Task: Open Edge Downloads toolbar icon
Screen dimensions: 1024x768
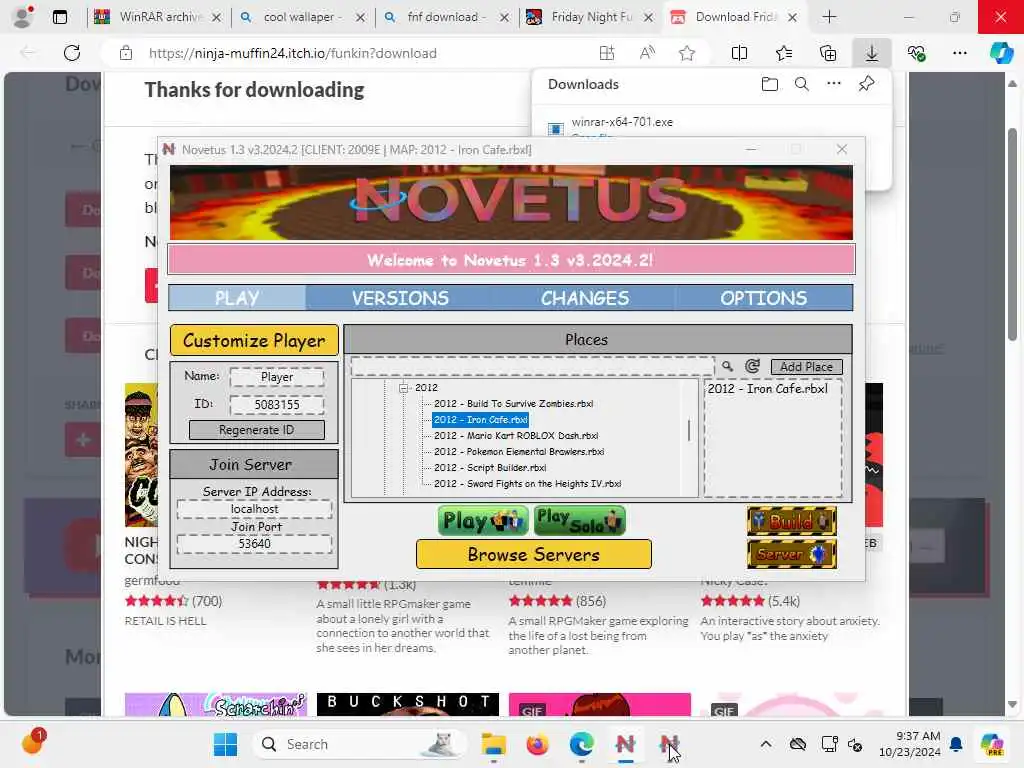Action: pos(872,53)
